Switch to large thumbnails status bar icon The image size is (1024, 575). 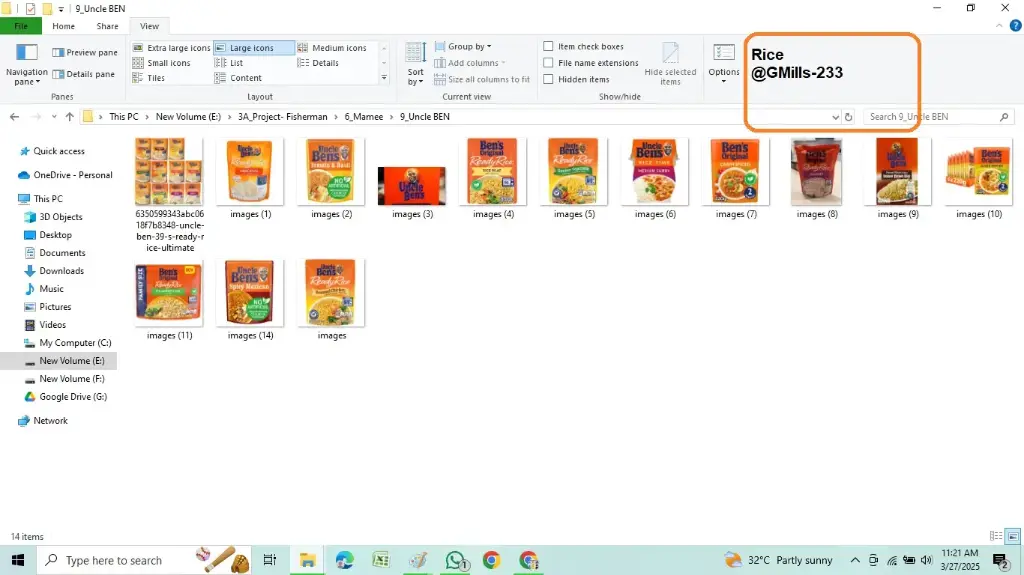[x=1013, y=536]
